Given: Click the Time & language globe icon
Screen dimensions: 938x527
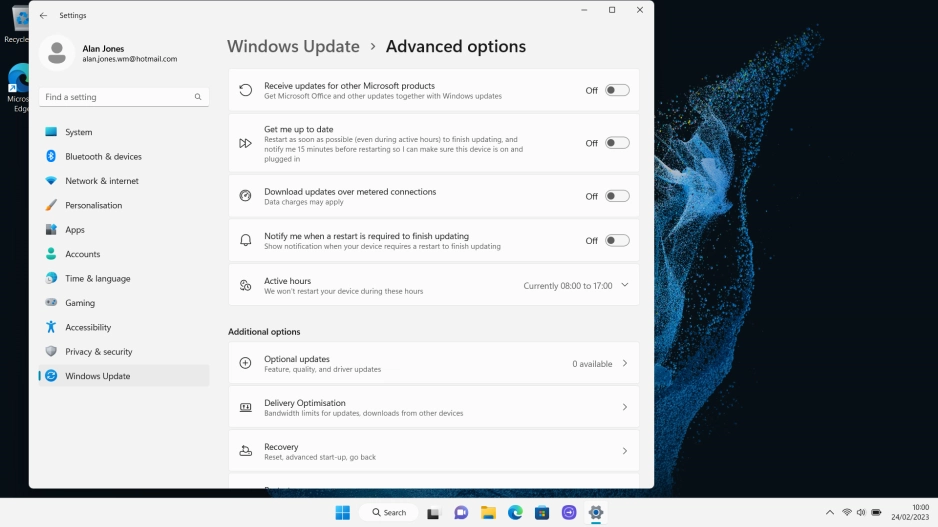Looking at the screenshot, I should [x=51, y=278].
